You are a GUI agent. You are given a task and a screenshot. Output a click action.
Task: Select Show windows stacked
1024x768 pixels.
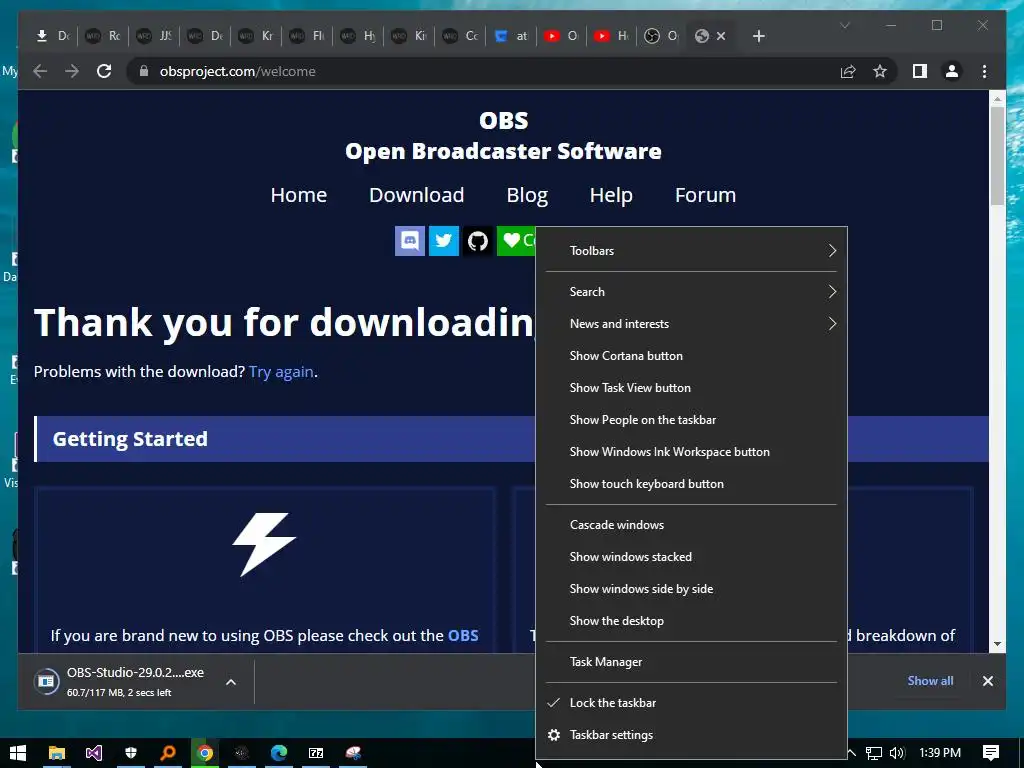point(692,557)
